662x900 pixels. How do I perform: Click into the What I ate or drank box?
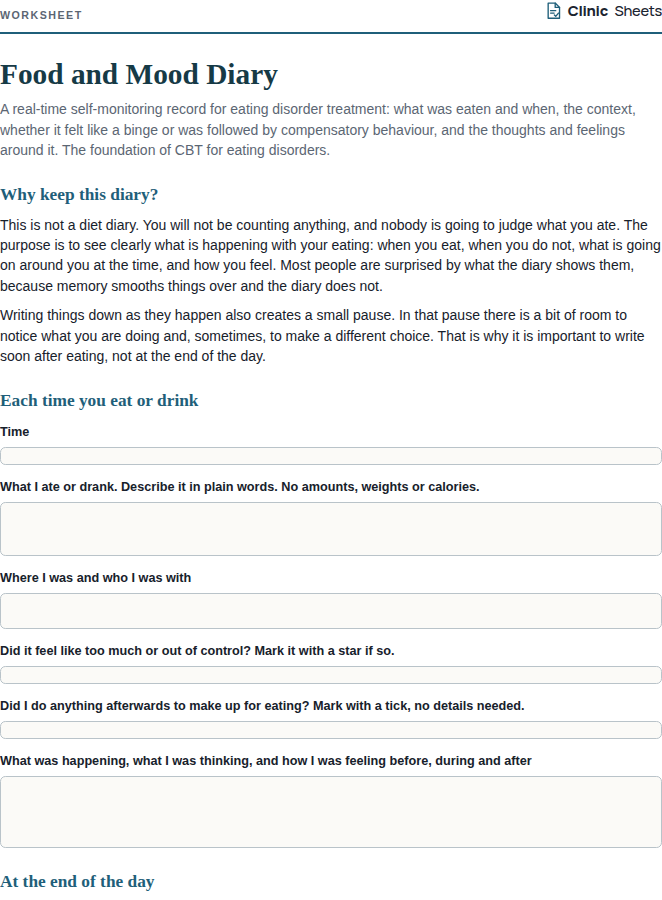[331, 529]
